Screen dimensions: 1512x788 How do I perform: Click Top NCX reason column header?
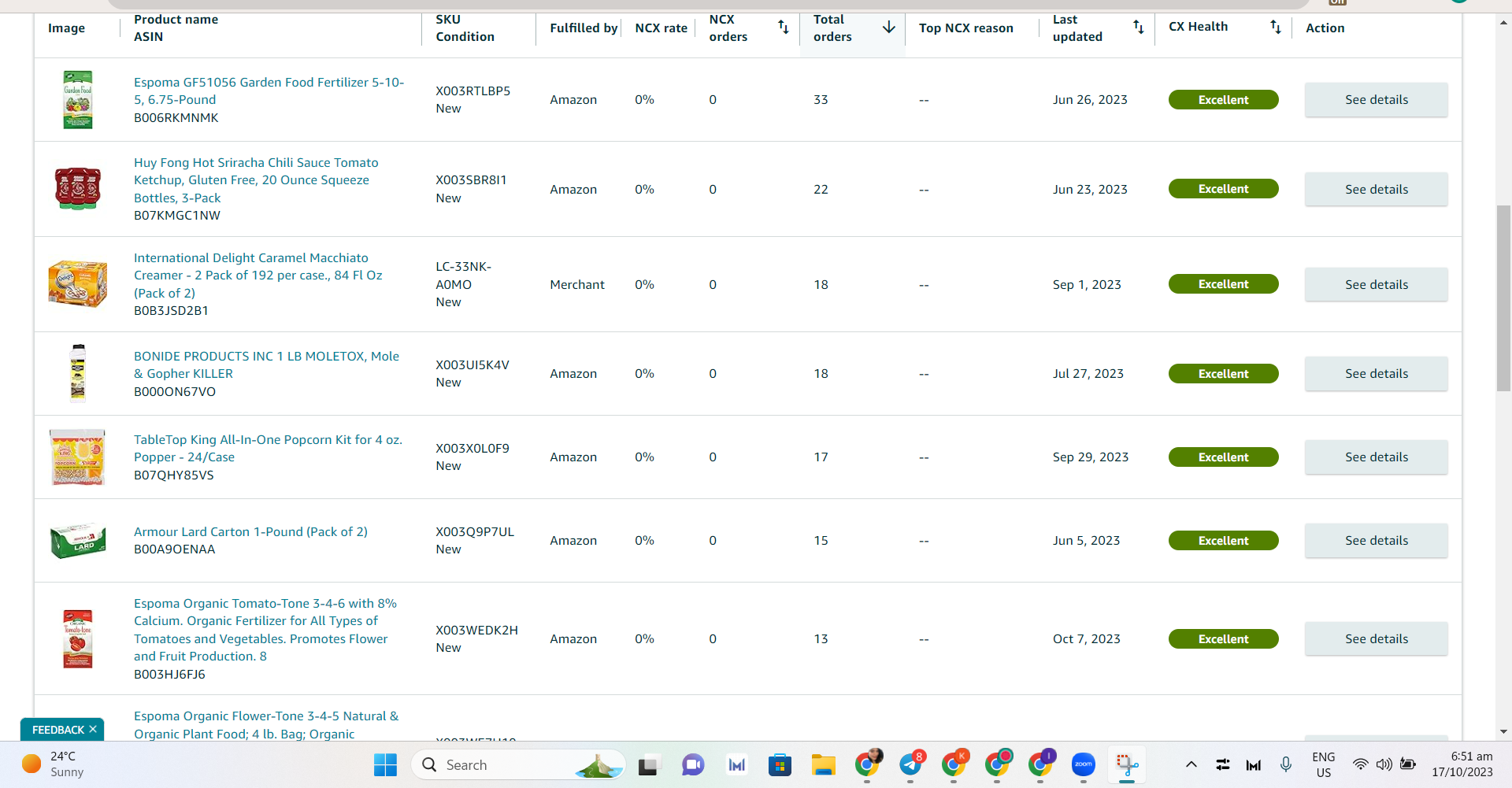pos(966,28)
